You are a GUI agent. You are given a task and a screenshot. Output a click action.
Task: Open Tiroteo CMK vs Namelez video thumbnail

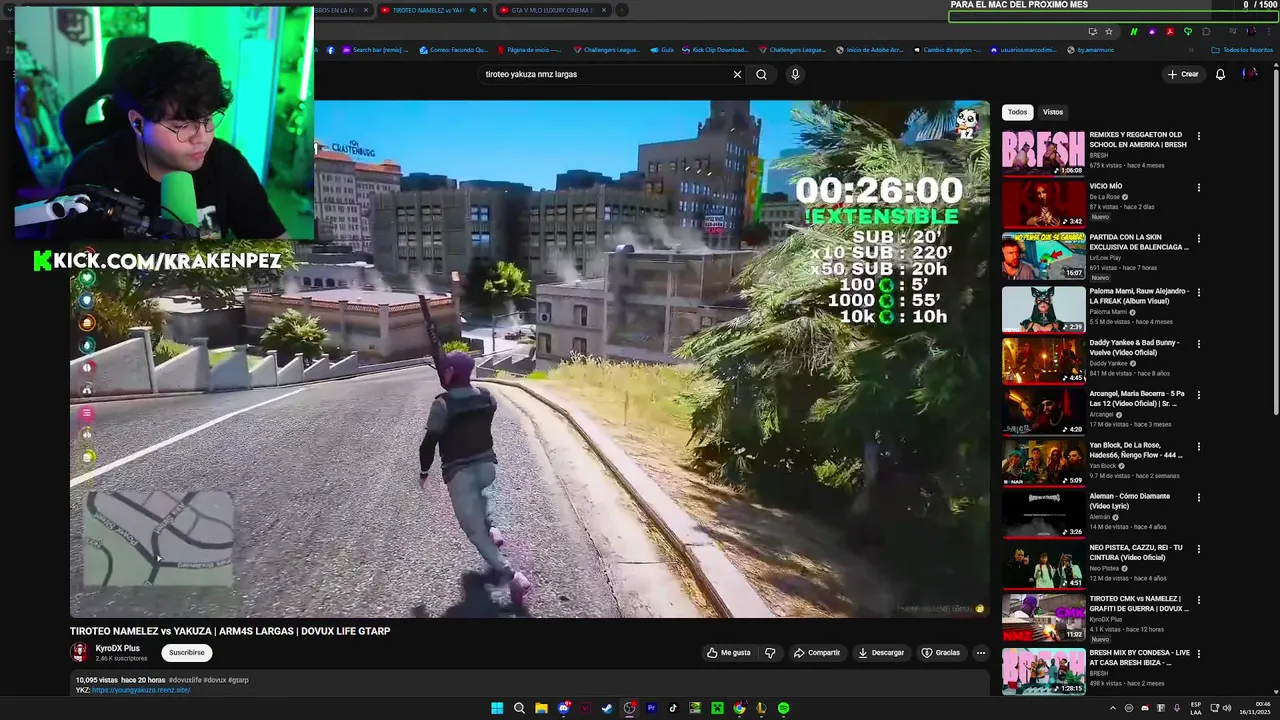coord(1043,617)
